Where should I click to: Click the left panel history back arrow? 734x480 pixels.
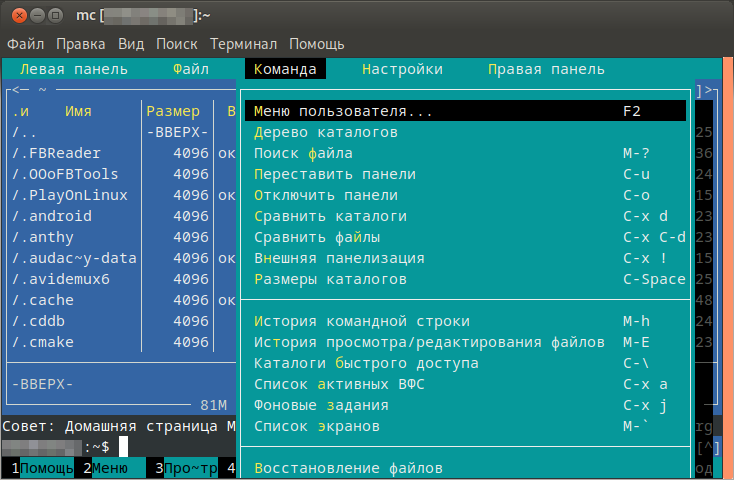[x=15, y=90]
